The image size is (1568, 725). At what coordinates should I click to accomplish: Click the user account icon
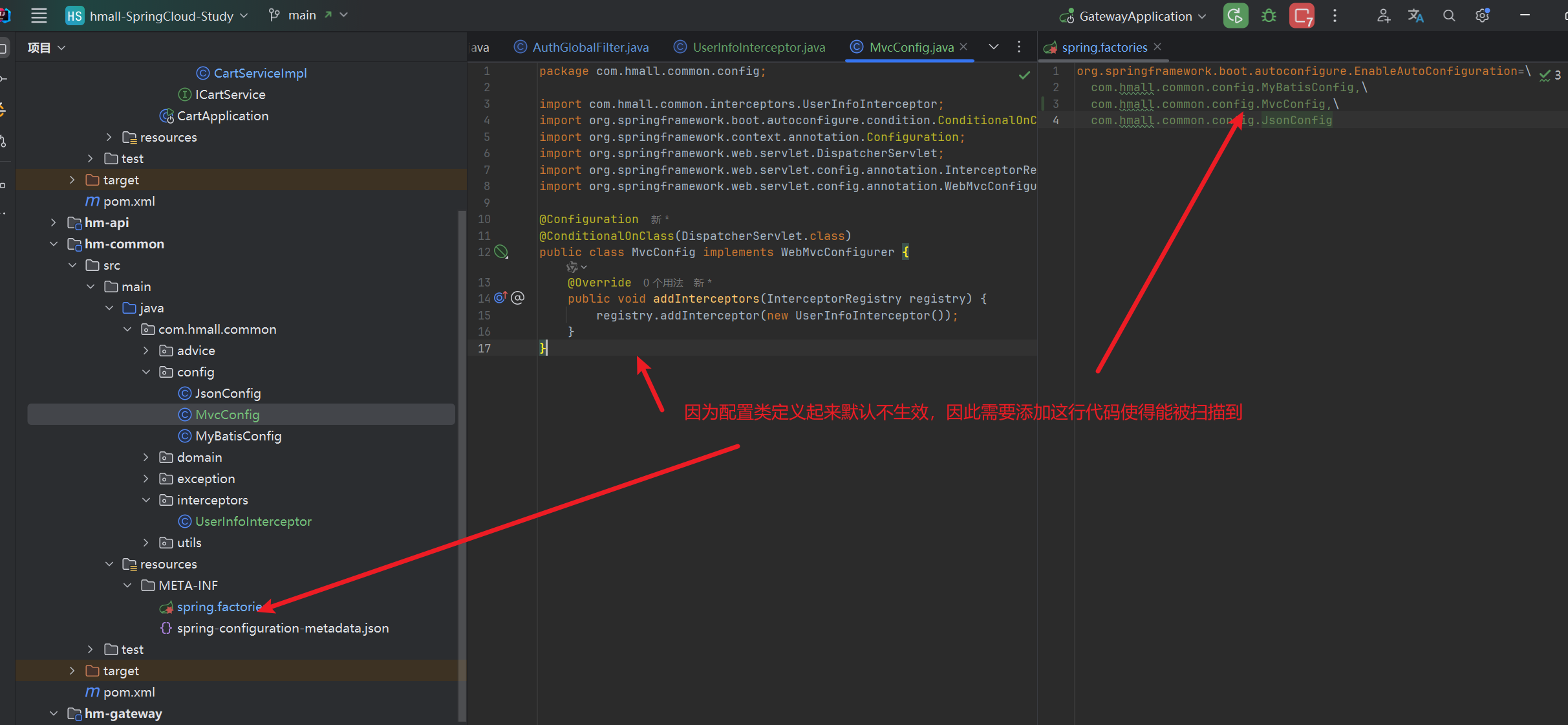pos(1383,16)
